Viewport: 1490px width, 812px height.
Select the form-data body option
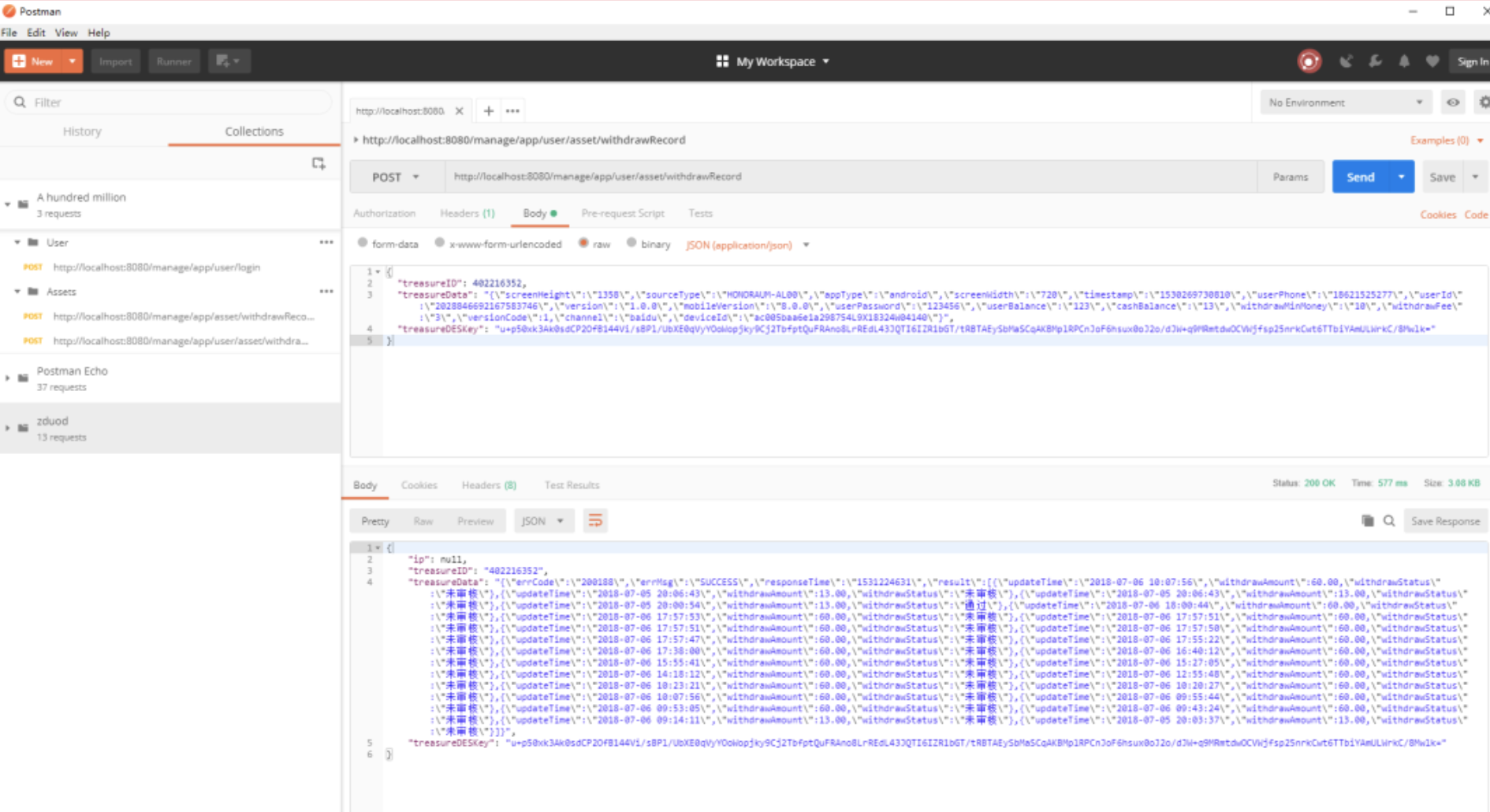tap(363, 244)
